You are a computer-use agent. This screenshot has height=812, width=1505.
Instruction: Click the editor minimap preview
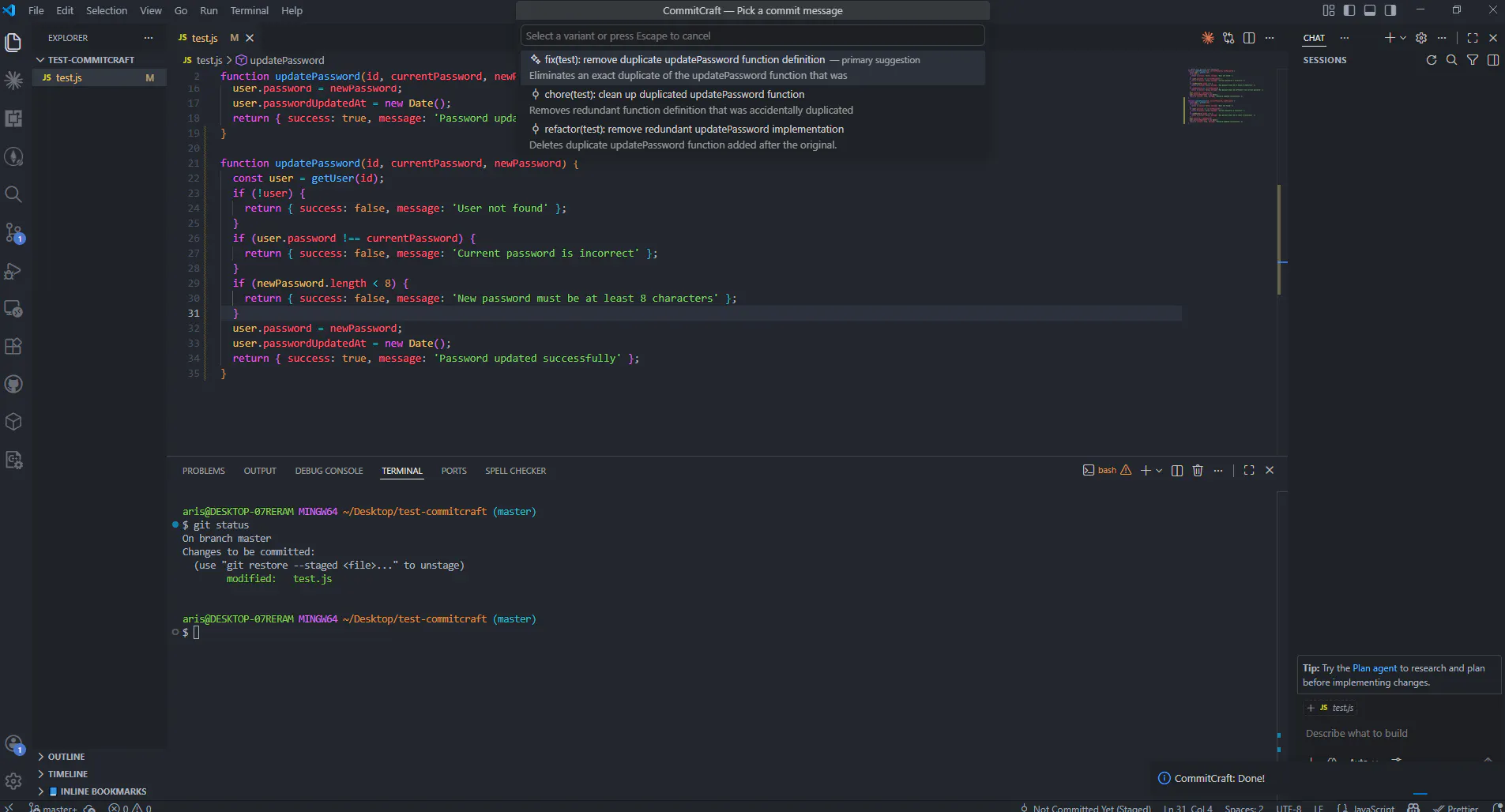pyautogui.click(x=1226, y=96)
